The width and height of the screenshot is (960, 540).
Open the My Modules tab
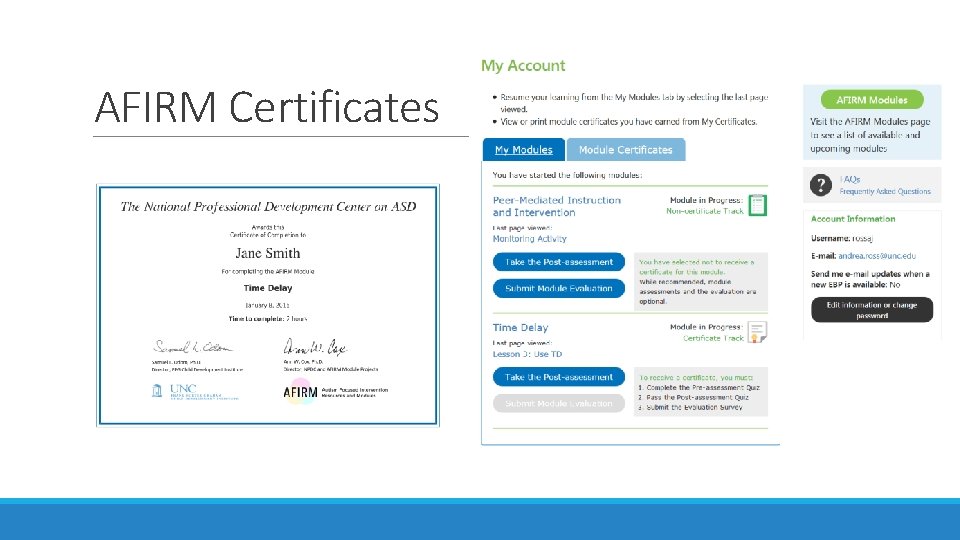[x=523, y=150]
